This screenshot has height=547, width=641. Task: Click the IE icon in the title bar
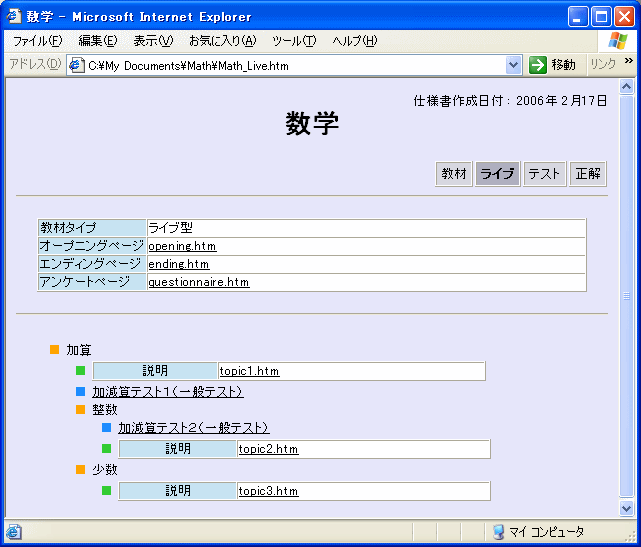14,17
